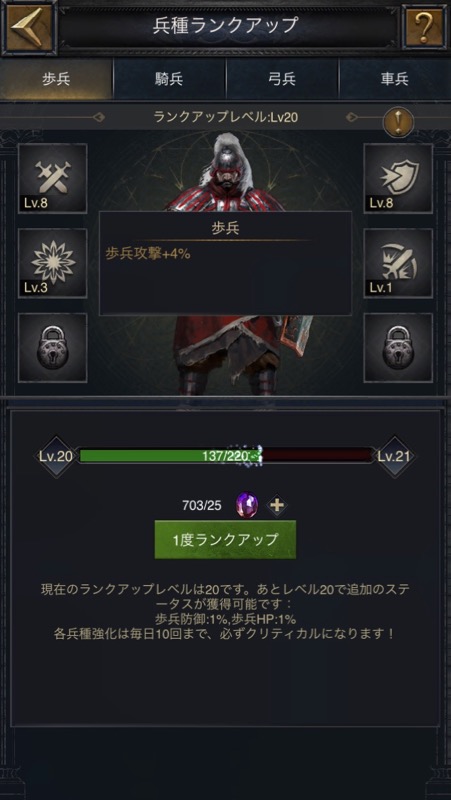The width and height of the screenshot is (451, 800).
Task: Open the question mark help icon
Action: point(424,28)
